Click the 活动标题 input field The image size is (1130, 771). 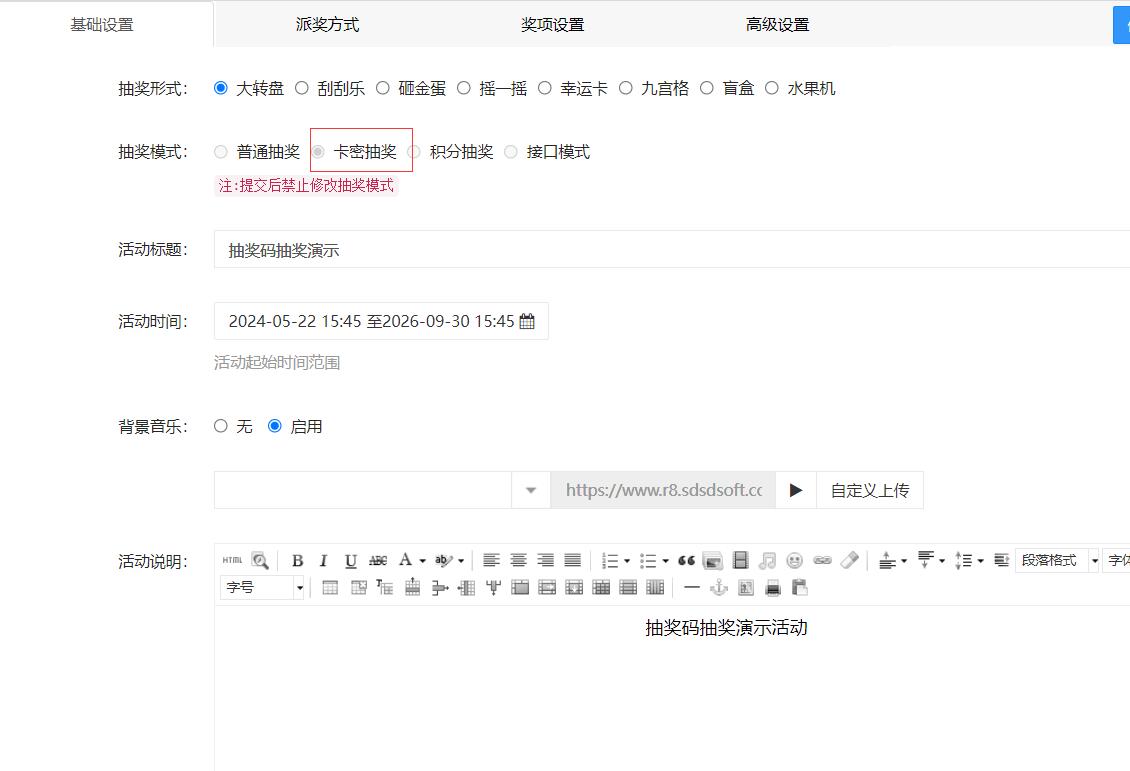[672, 249]
